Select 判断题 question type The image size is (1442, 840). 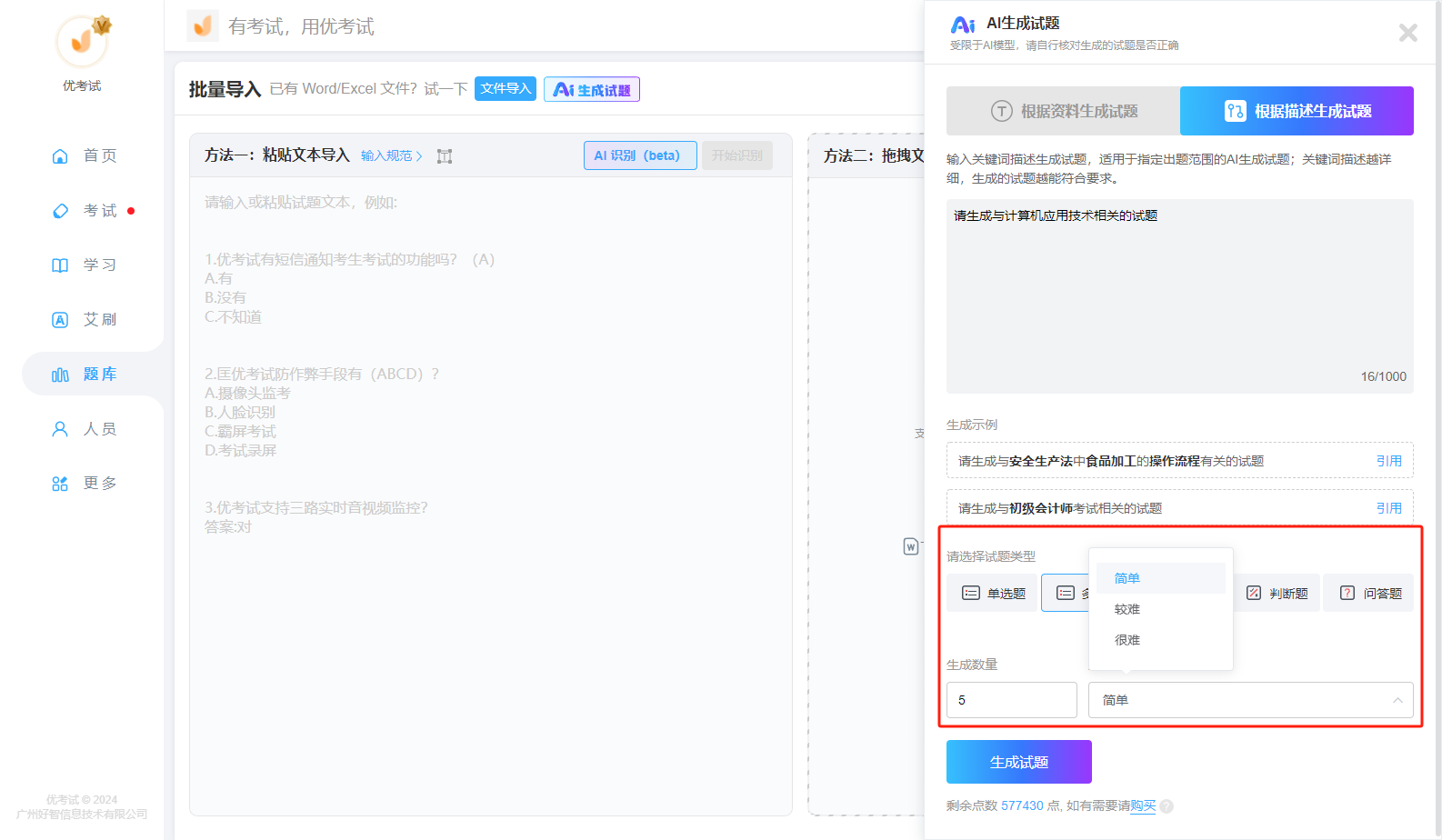click(1276, 593)
